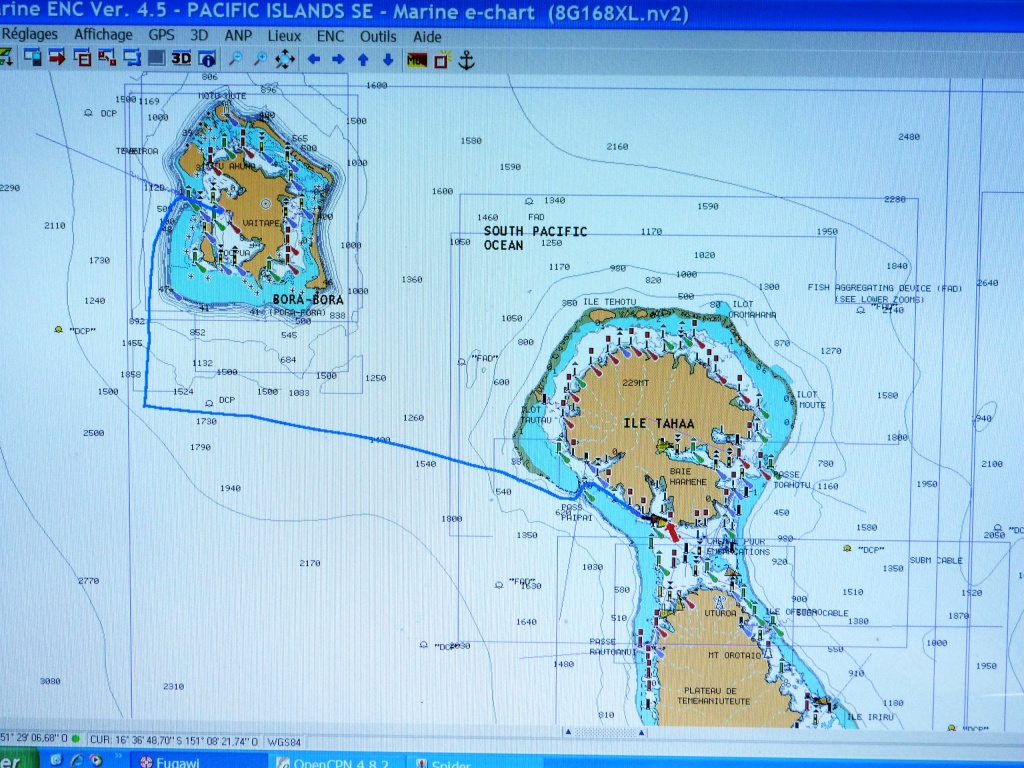
Task: Click the PASSE TOAHOTU label
Action: [x=792, y=479]
